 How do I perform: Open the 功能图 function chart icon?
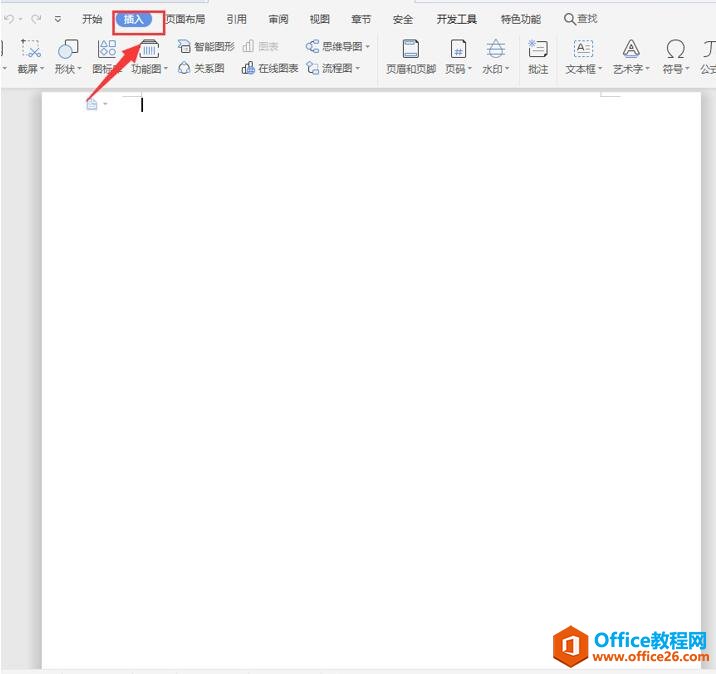(149, 50)
